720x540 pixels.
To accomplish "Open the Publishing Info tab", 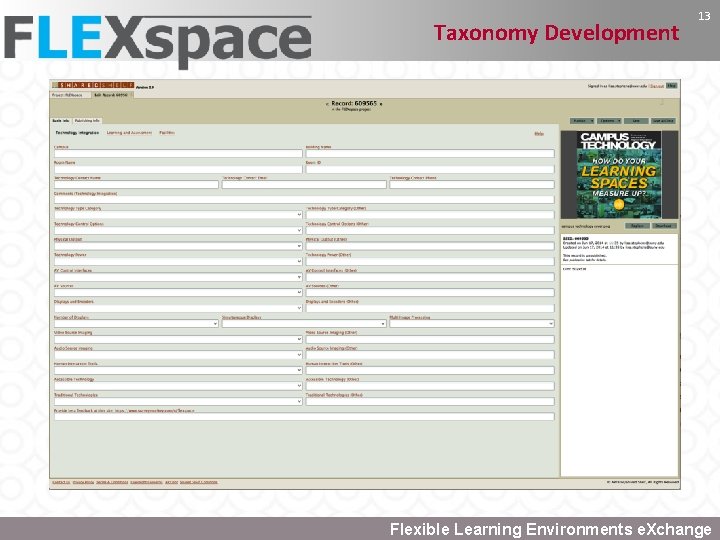I will 87,121.
